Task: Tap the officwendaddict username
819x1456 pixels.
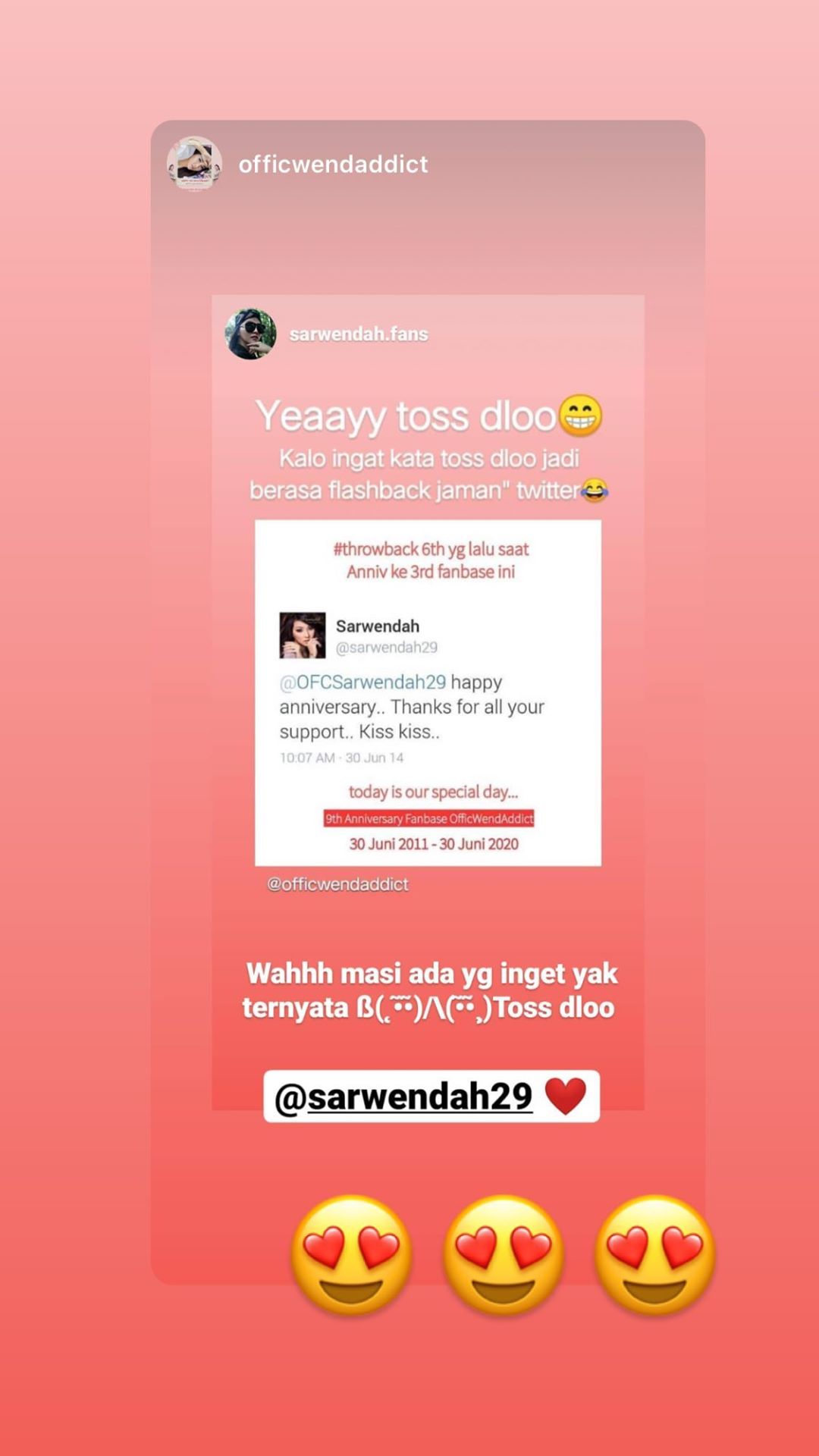Action: (333, 164)
